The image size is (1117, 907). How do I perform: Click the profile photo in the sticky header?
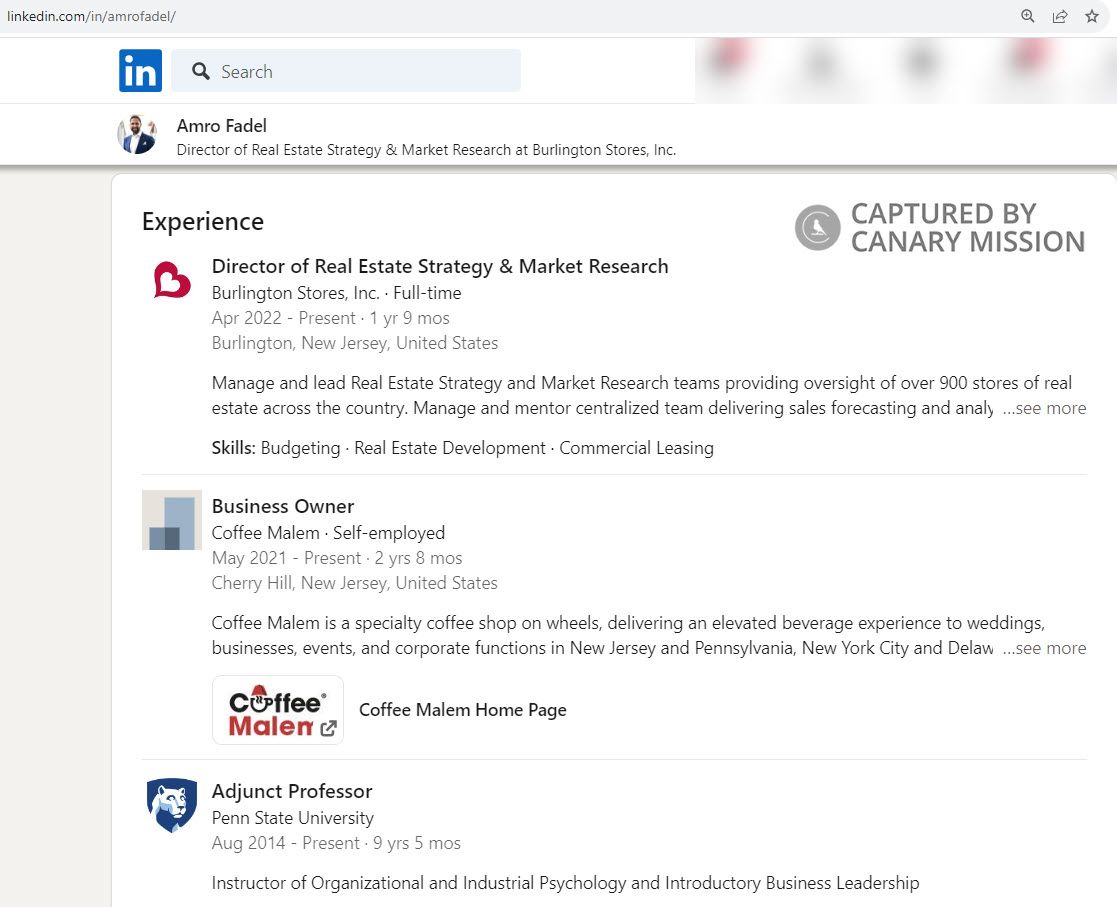[x=137, y=134]
